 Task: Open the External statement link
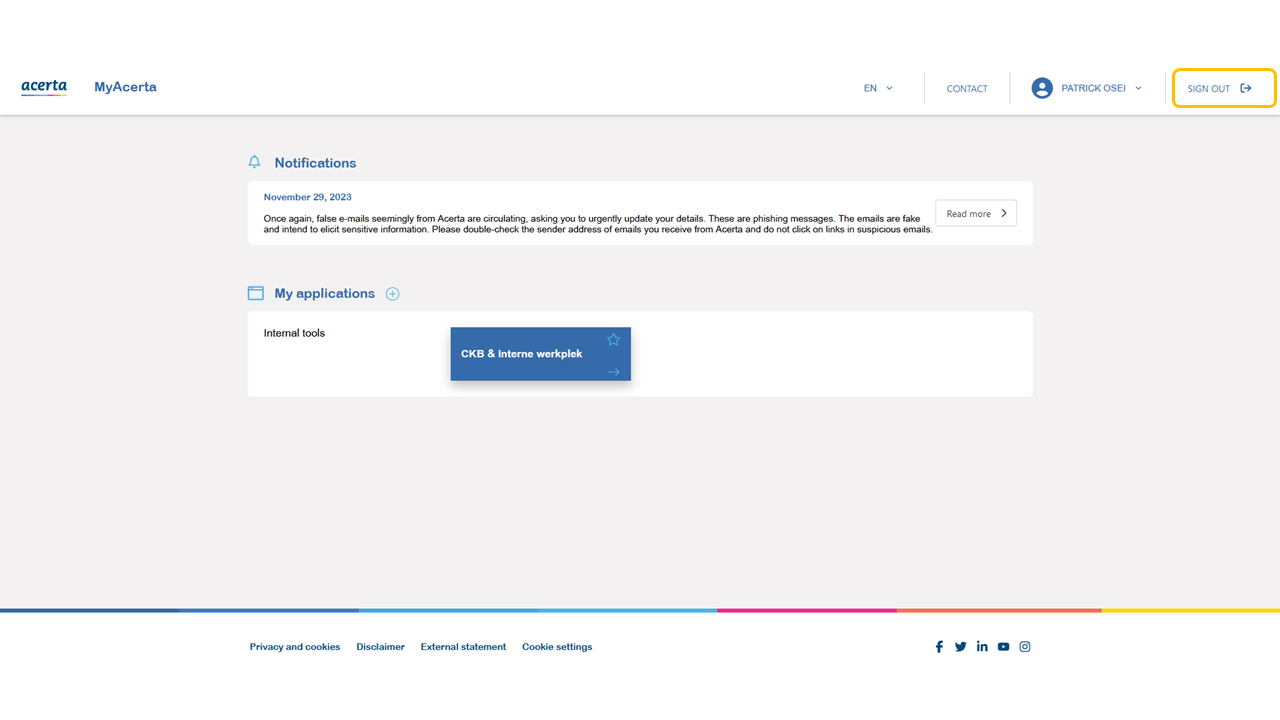pyautogui.click(x=463, y=647)
